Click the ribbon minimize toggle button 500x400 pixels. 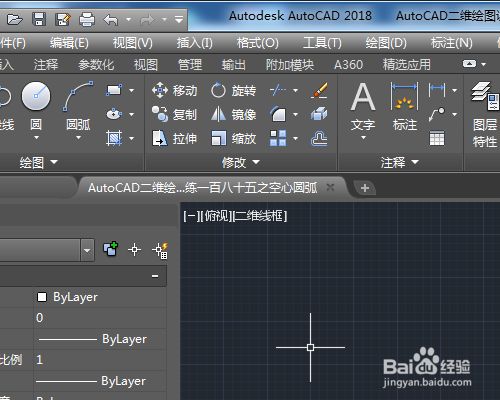[x=469, y=64]
